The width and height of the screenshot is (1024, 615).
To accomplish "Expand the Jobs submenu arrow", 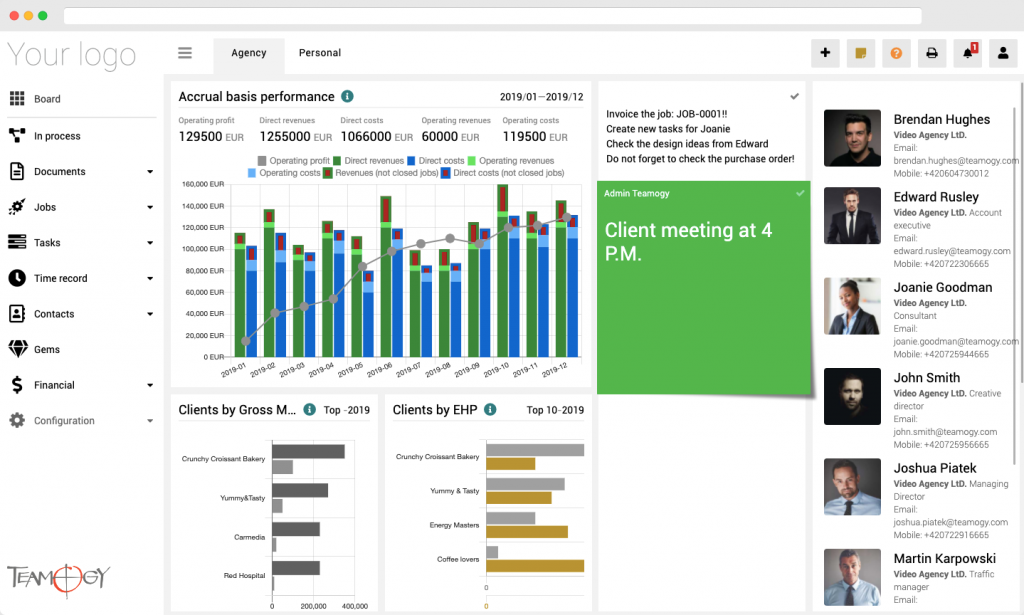I will (x=150, y=208).
